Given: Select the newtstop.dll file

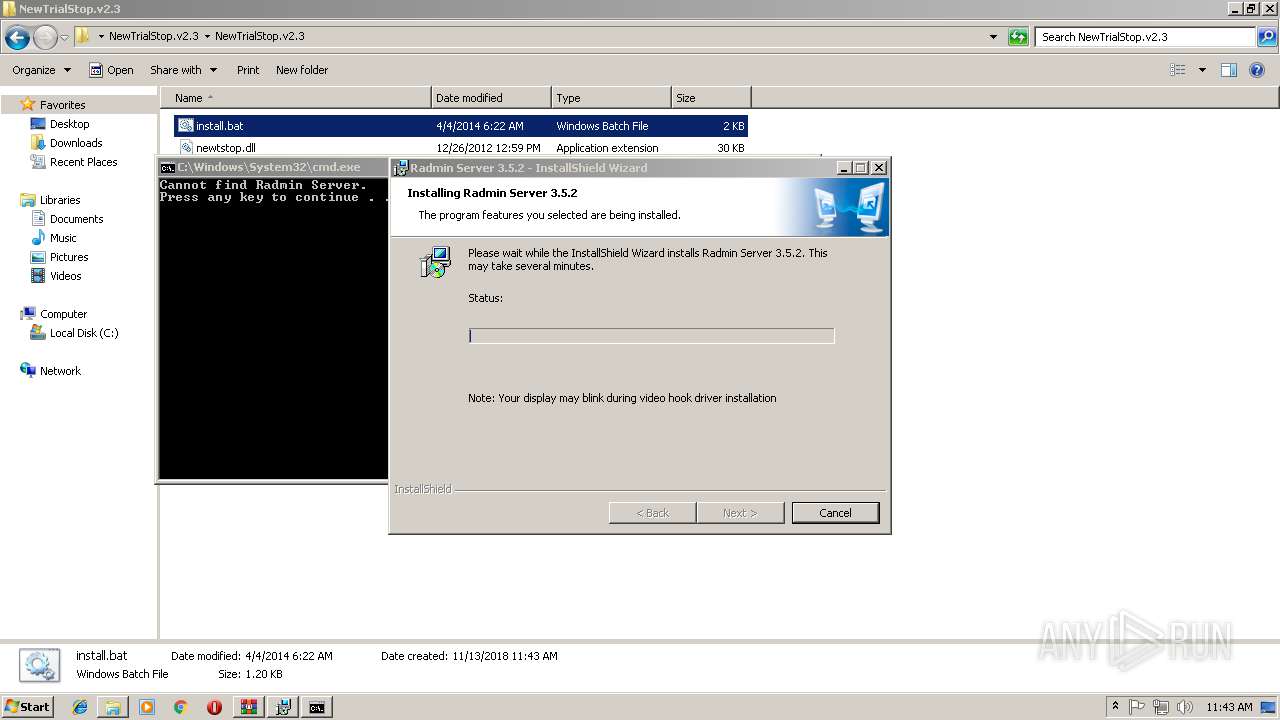Looking at the screenshot, I should point(461,148).
